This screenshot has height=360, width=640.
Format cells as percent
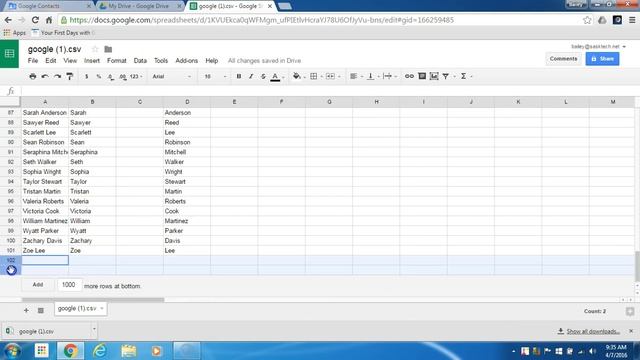point(99,76)
